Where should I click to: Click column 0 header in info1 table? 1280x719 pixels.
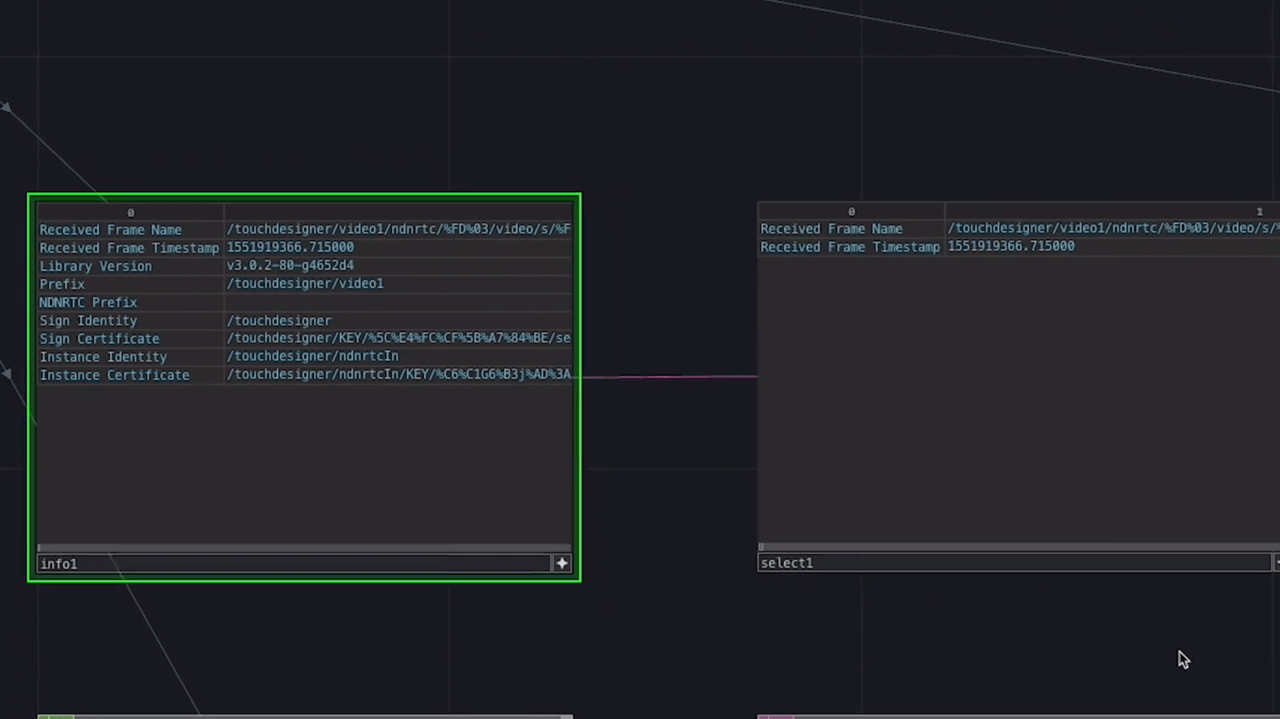(x=130, y=212)
